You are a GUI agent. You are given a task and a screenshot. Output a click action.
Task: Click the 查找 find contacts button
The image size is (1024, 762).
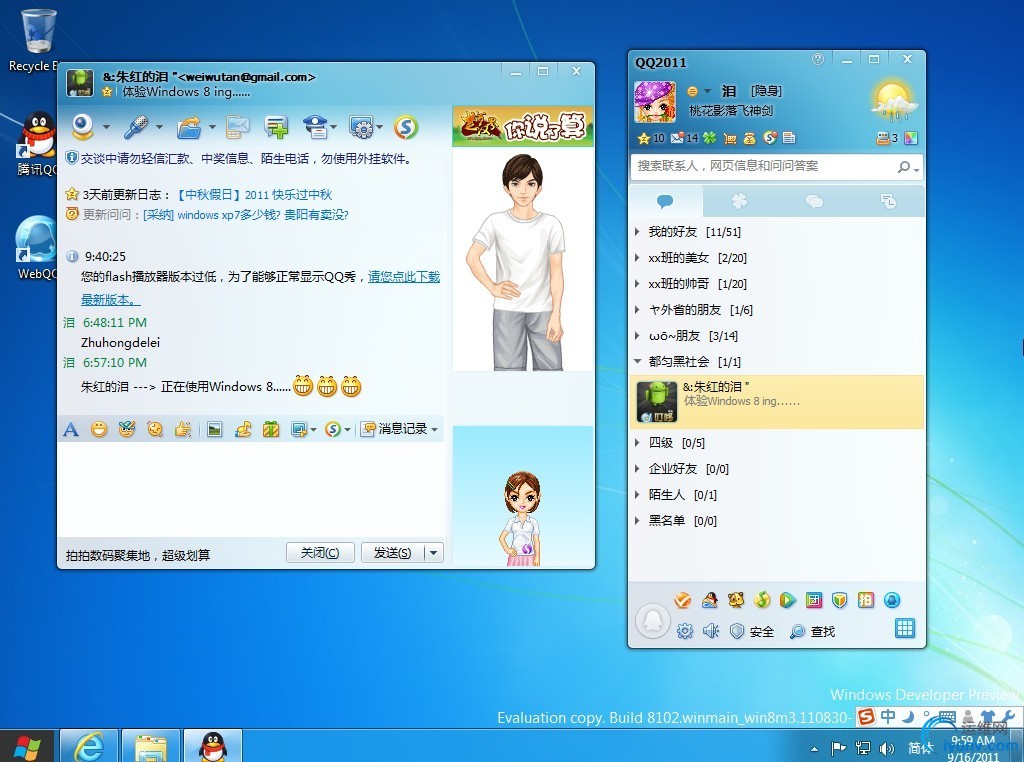pyautogui.click(x=813, y=631)
